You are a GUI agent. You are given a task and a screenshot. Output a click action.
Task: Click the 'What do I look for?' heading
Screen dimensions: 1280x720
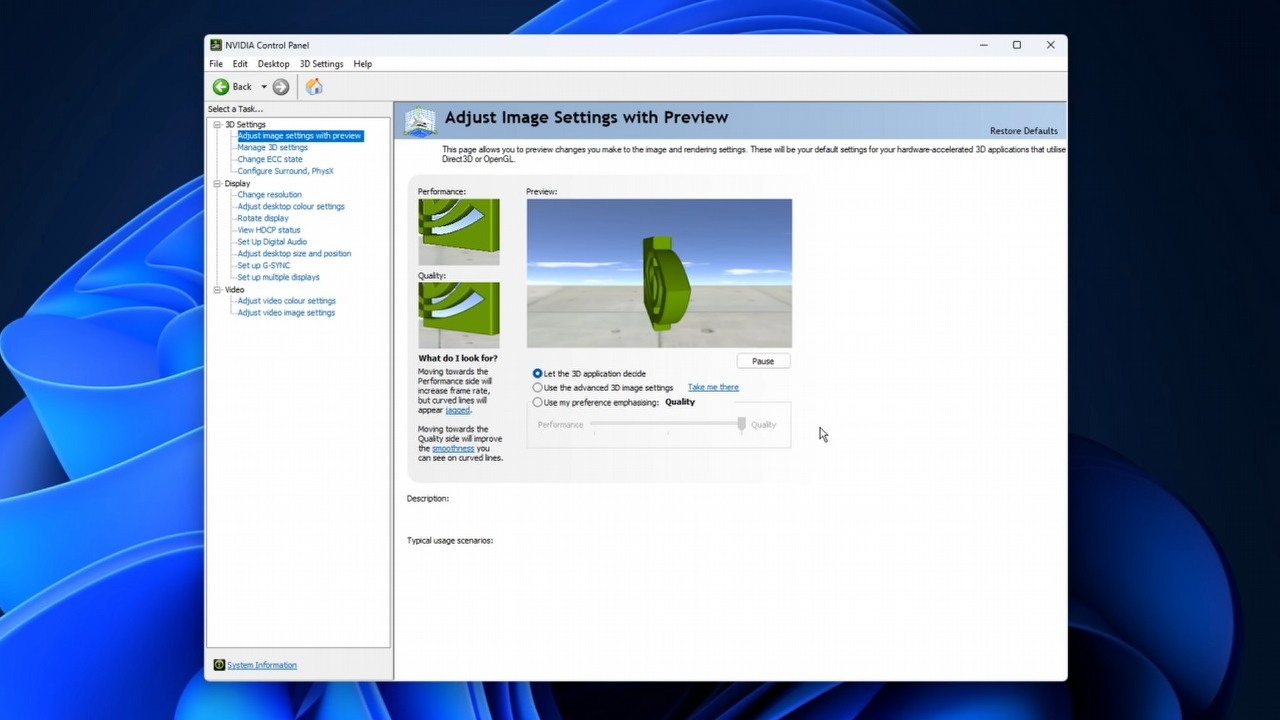(457, 358)
